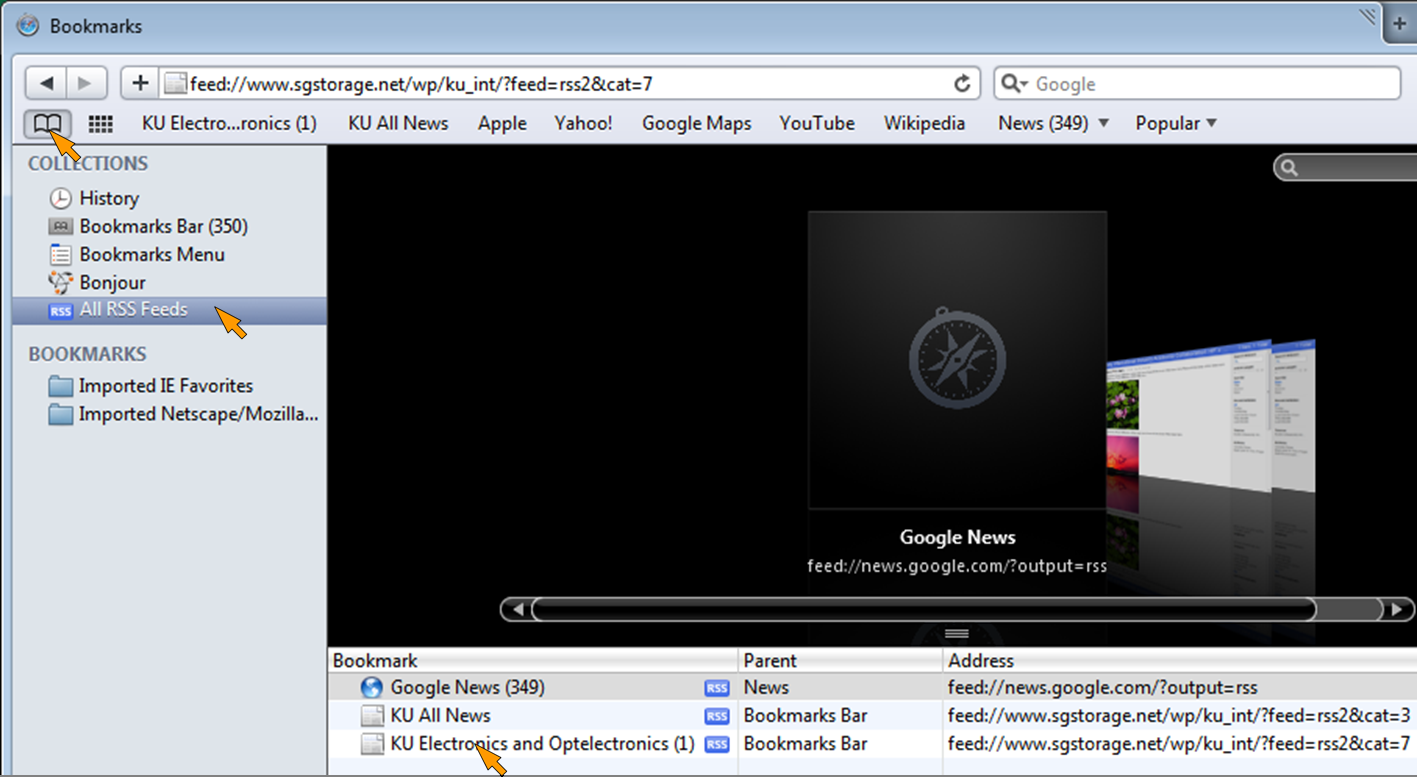This screenshot has width=1417, height=777.
Task: Click the Address column header
Action: (x=1179, y=660)
